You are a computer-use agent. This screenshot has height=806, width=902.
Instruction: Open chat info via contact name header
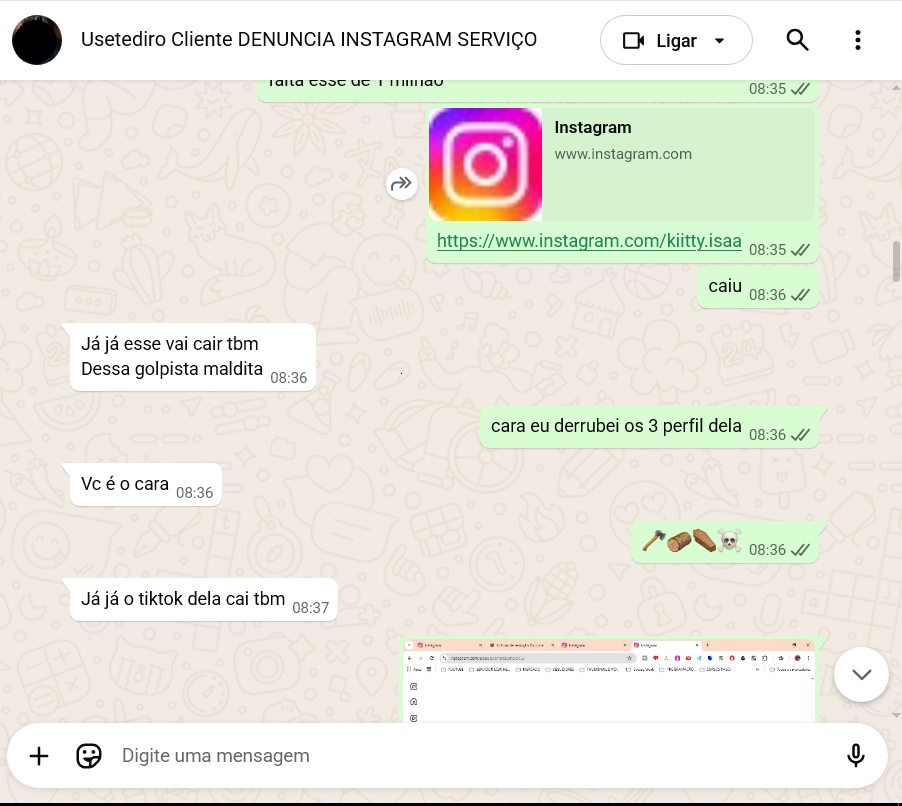point(309,40)
